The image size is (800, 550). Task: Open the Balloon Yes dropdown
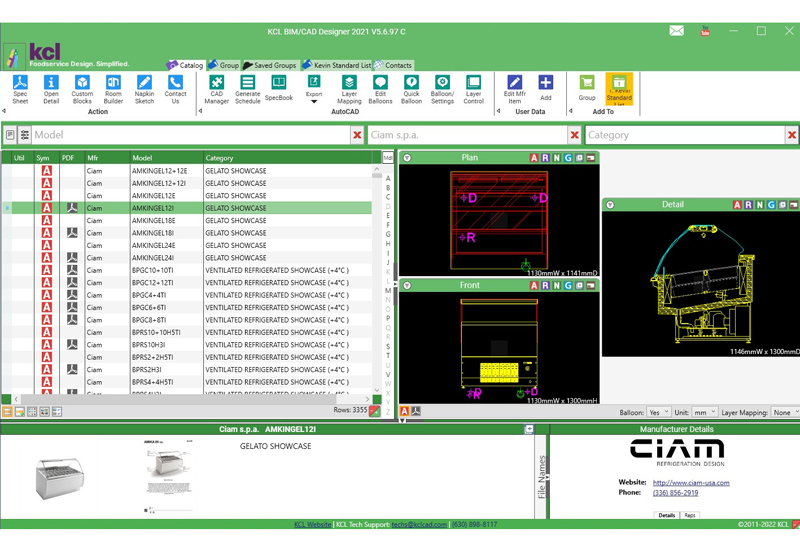pos(659,412)
